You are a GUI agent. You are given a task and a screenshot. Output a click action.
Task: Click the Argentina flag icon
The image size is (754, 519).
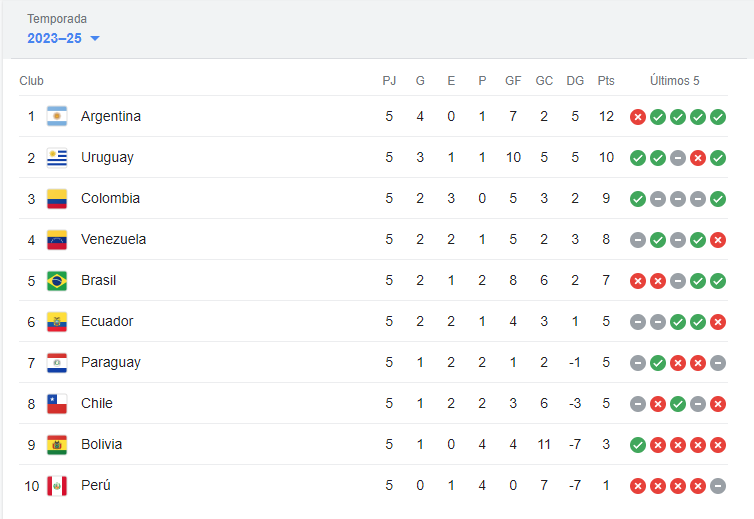[57, 116]
